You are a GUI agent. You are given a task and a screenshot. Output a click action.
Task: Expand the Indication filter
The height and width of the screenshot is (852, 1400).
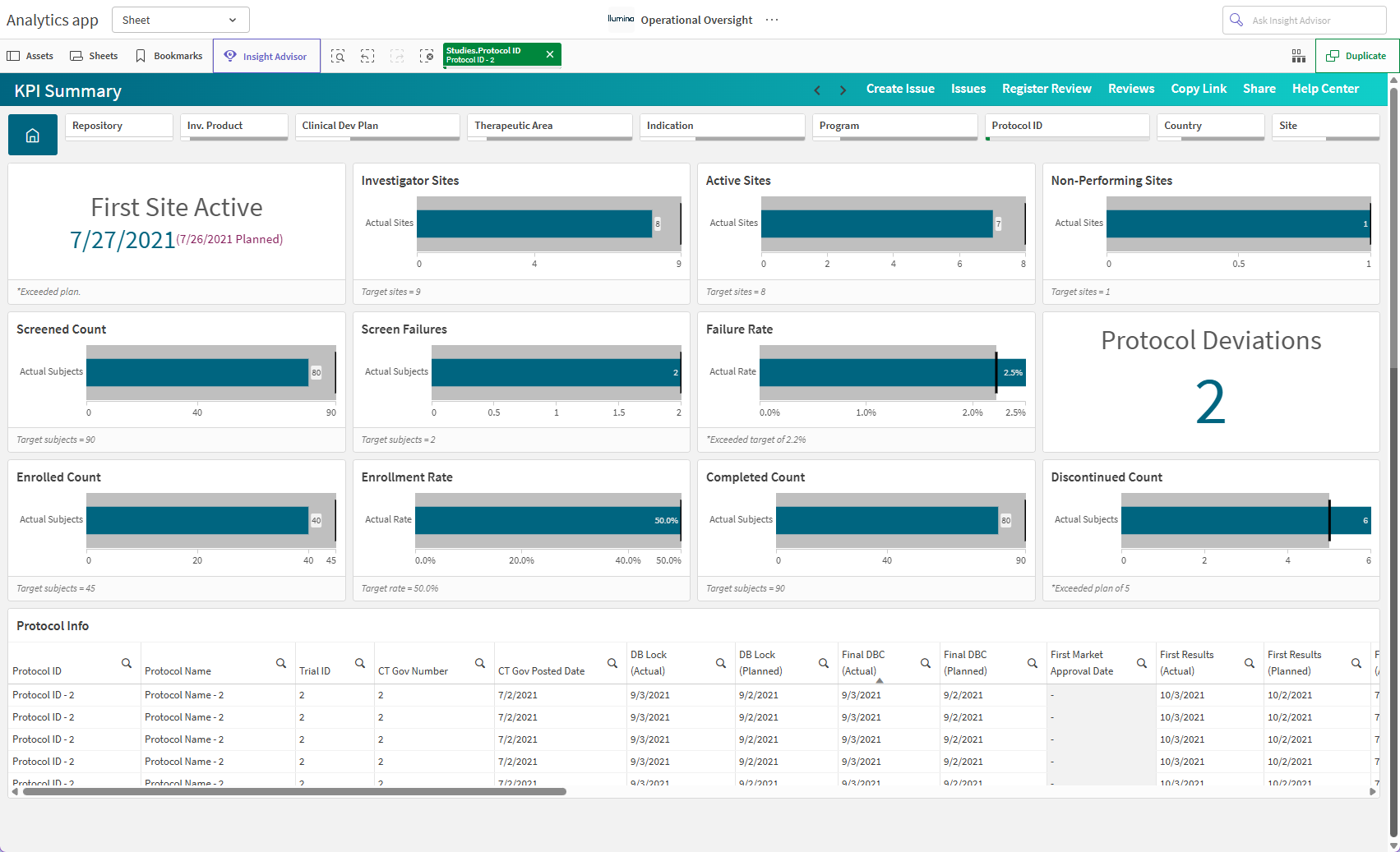[x=723, y=127]
